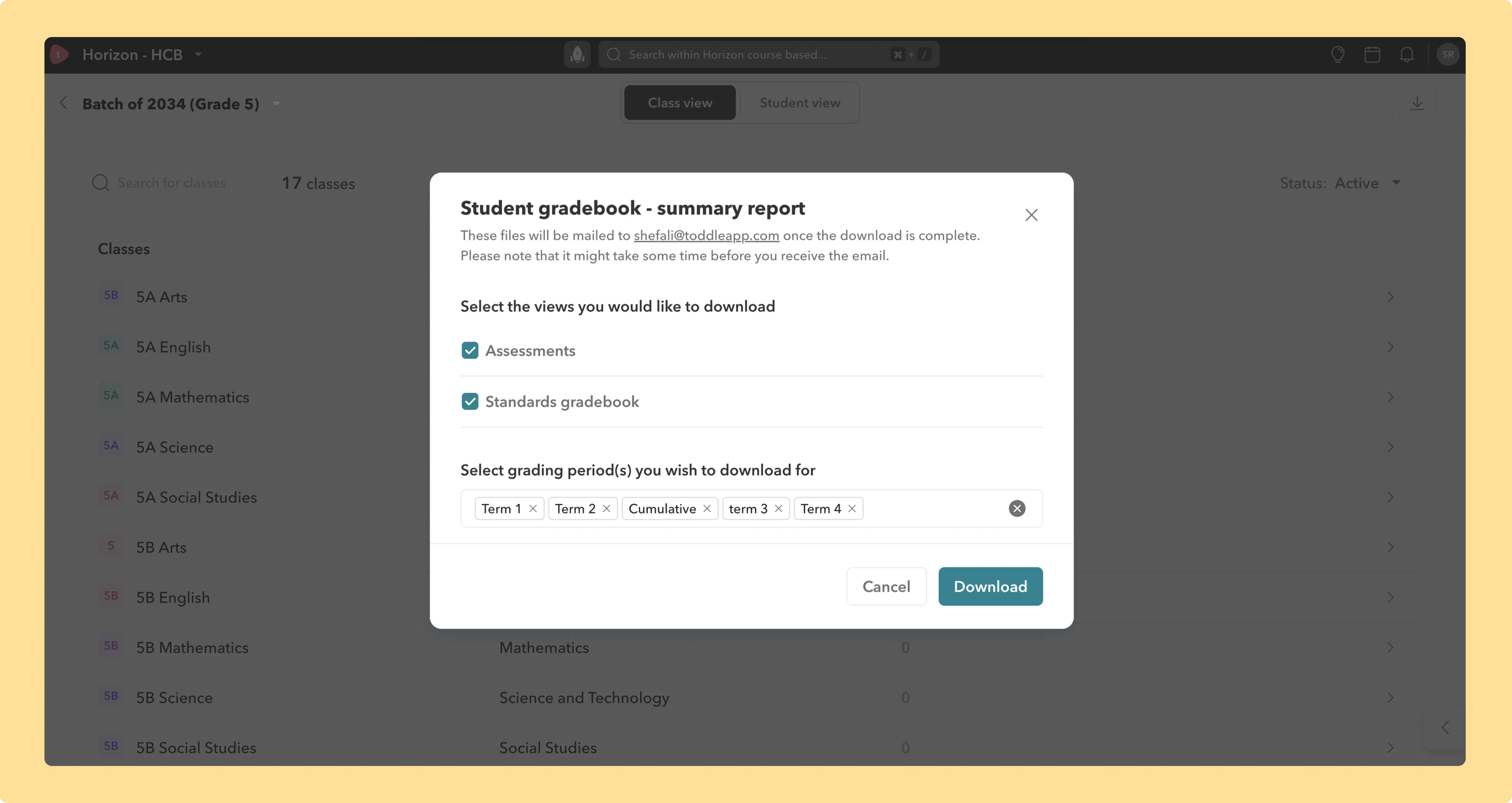Click the lightbulb help icon
This screenshot has width=1512, height=803.
pos(1338,55)
